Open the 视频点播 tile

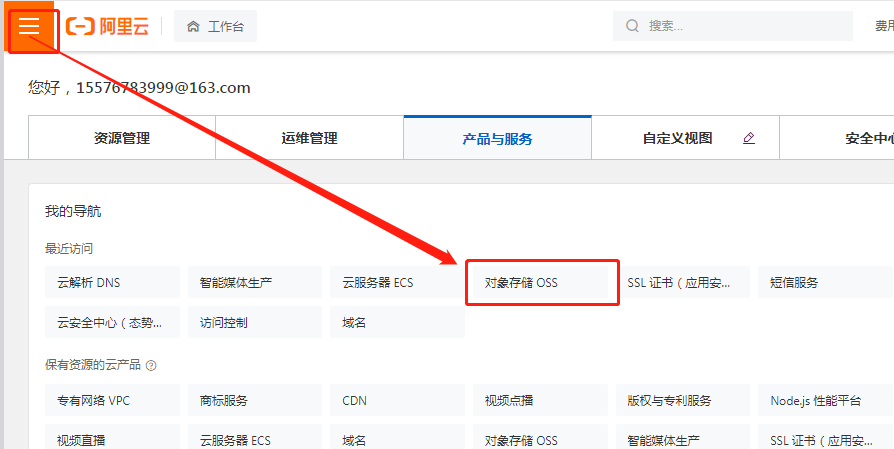pyautogui.click(x=541, y=400)
